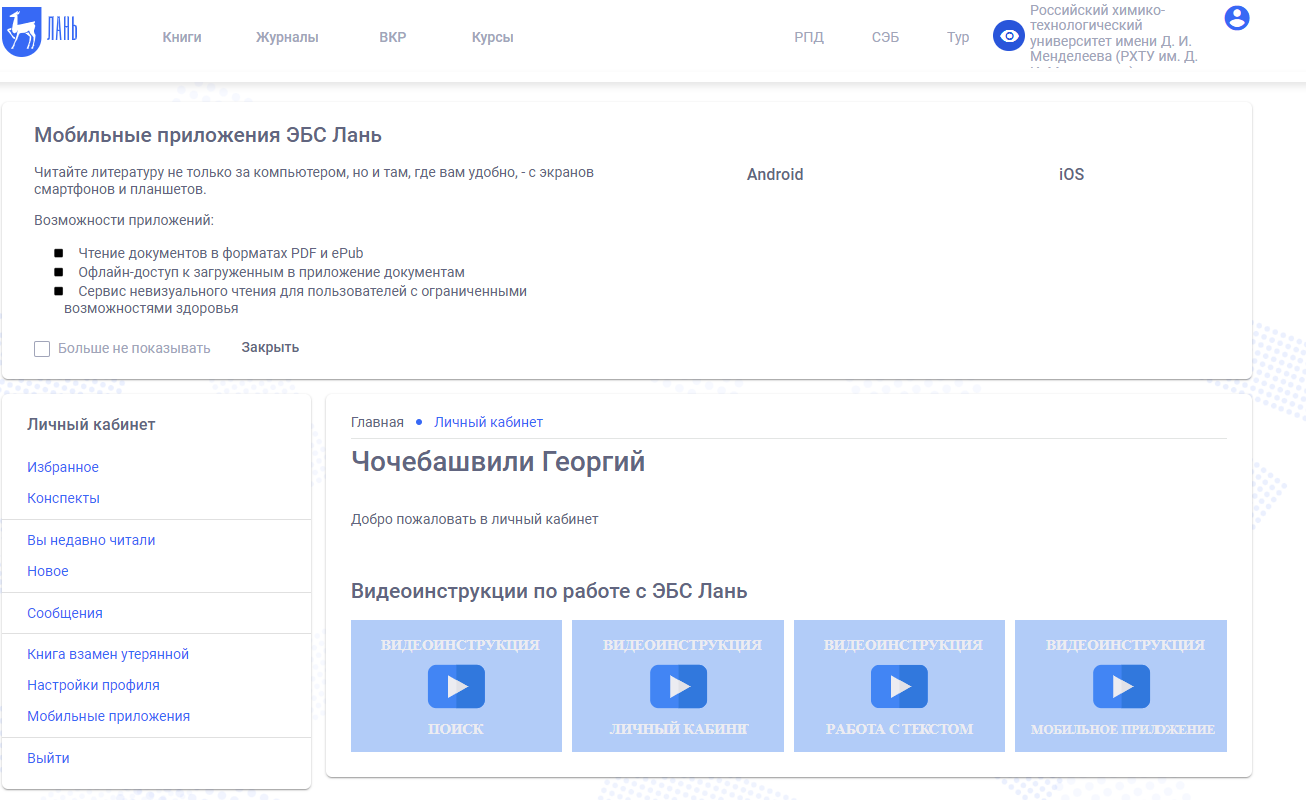This screenshot has width=1306, height=800.
Task: Open Вы недавно читали list
Action: click(91, 540)
